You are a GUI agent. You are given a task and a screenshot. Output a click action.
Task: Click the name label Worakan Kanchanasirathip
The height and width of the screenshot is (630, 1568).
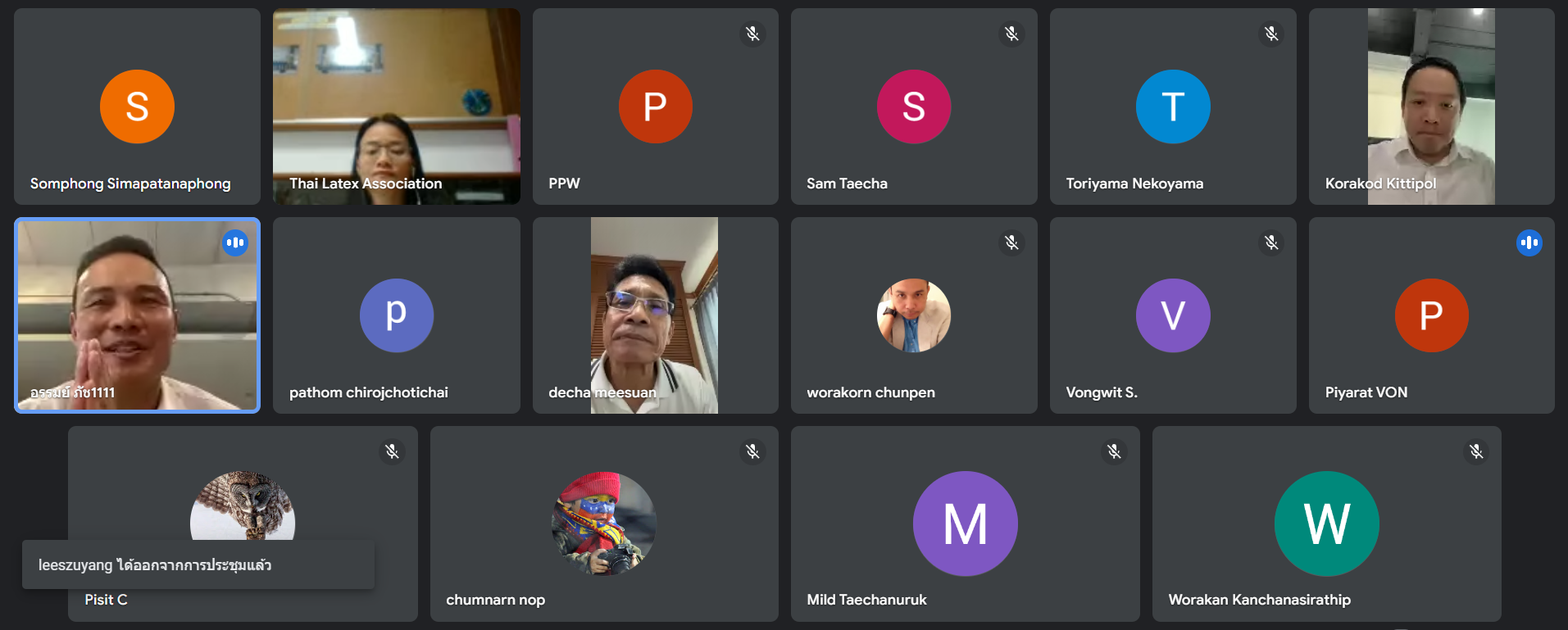click(x=1259, y=600)
